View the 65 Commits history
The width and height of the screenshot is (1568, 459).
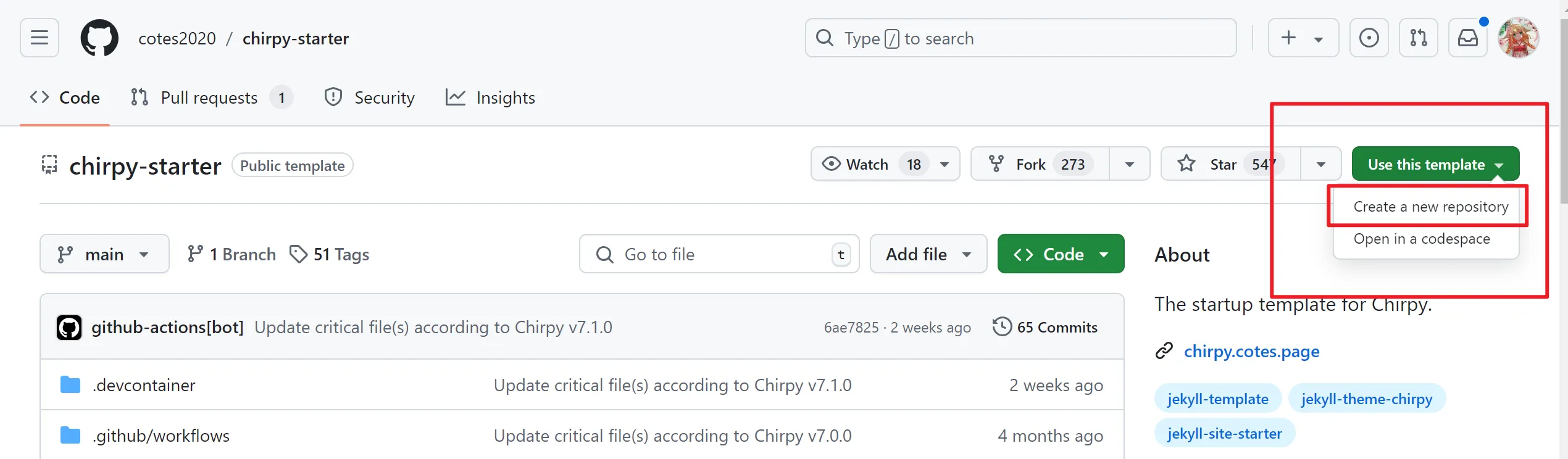1045,327
